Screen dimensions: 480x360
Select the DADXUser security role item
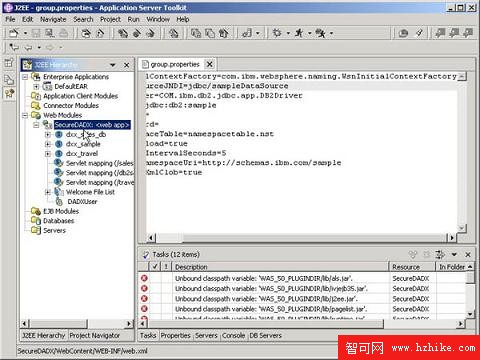[82, 202]
